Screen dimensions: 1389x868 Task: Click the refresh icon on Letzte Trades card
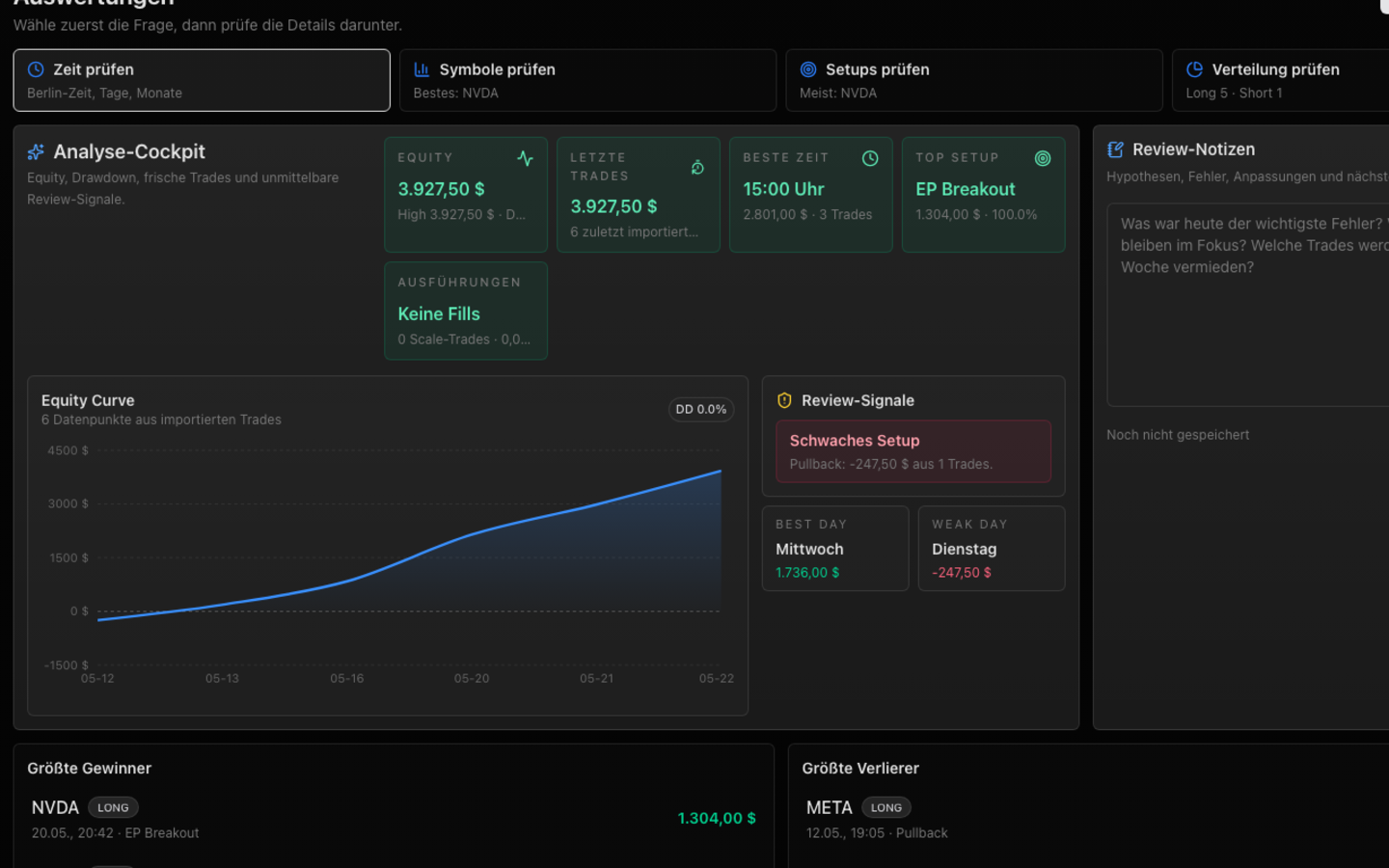697,168
